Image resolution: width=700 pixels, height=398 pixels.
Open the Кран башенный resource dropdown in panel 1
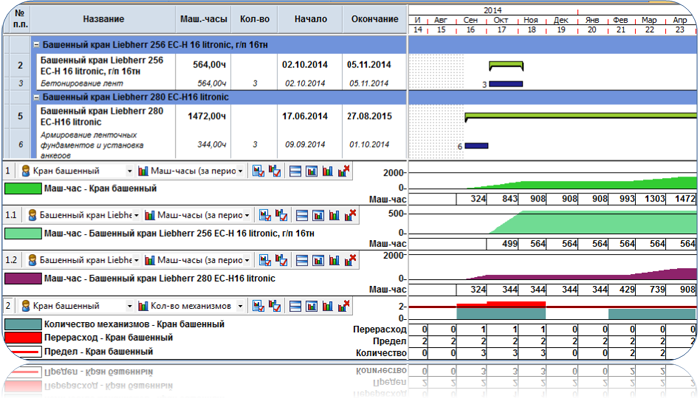pos(129,171)
